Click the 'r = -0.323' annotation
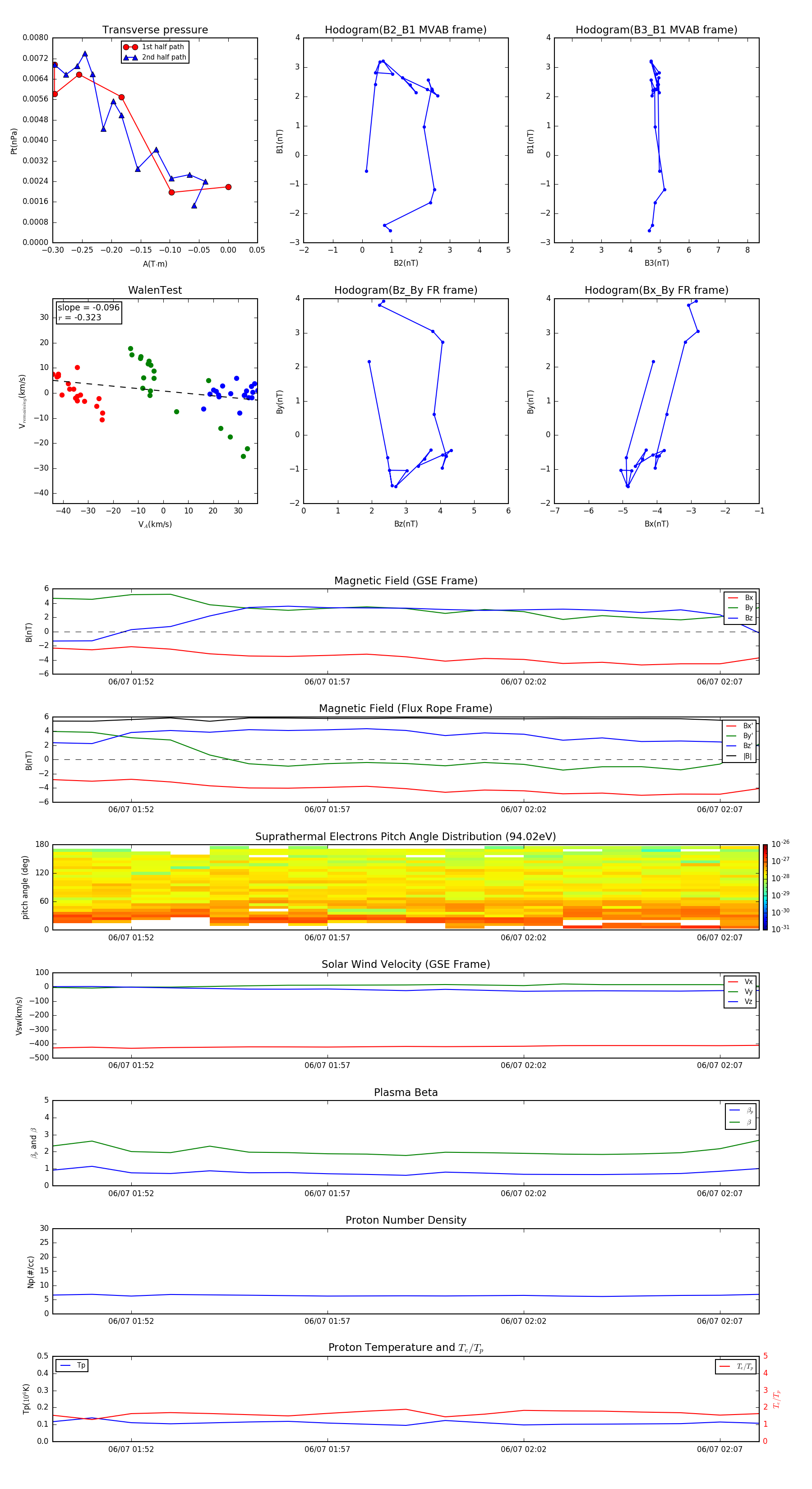The width and height of the screenshot is (812, 1489). tap(79, 317)
